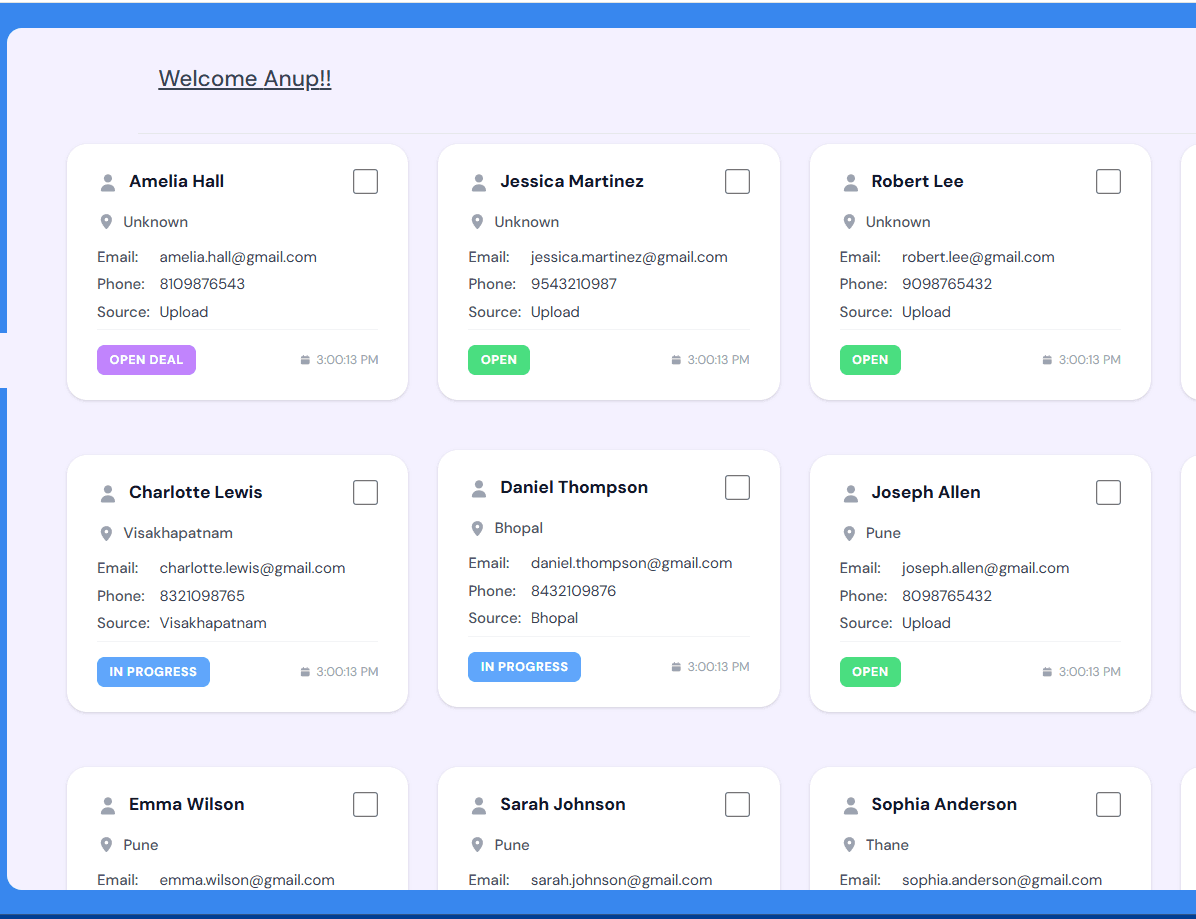
Task: Open the Welcome Anup!! link
Action: coord(245,78)
